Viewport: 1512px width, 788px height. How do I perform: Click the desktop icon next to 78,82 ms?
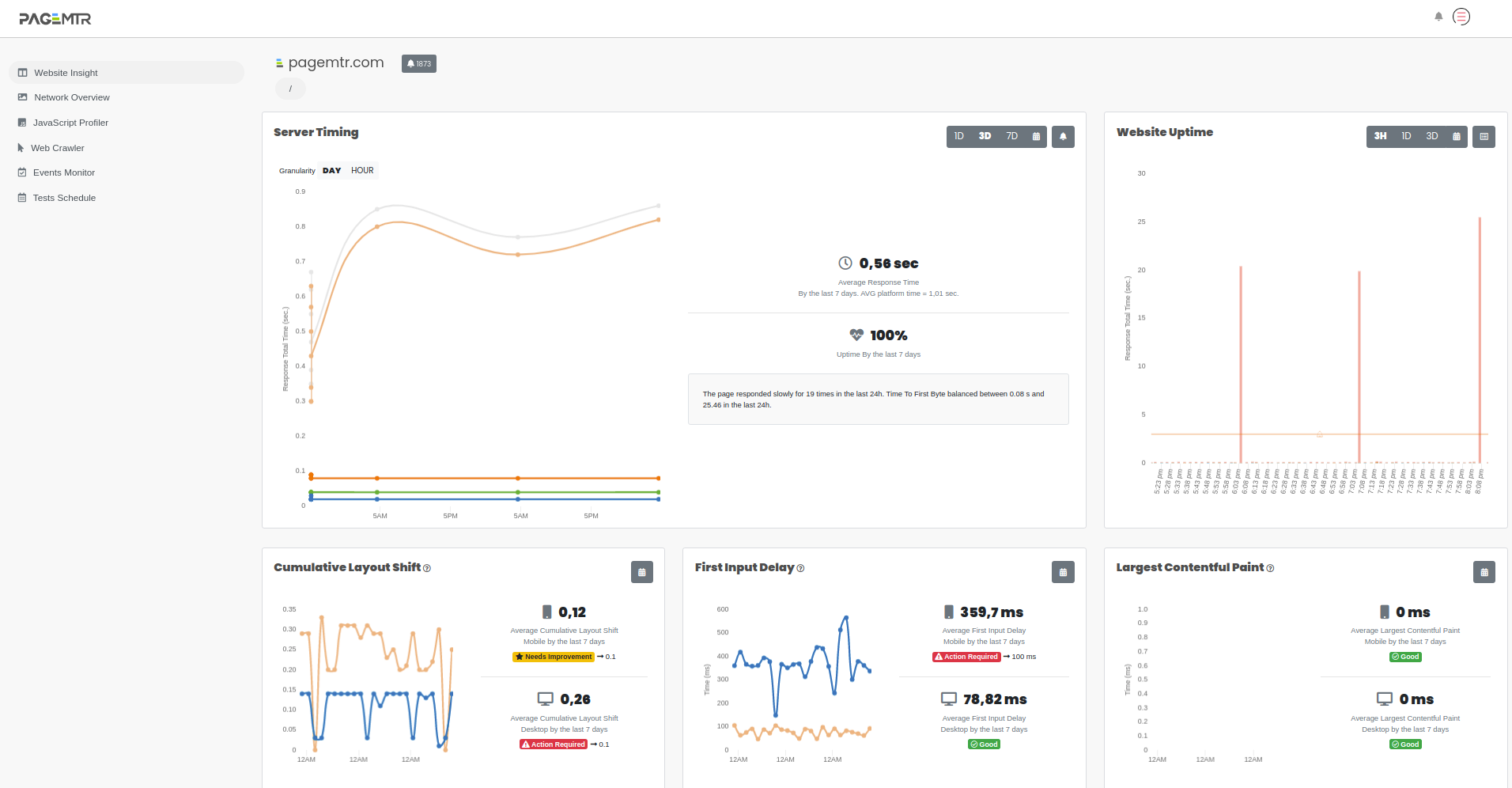point(949,699)
